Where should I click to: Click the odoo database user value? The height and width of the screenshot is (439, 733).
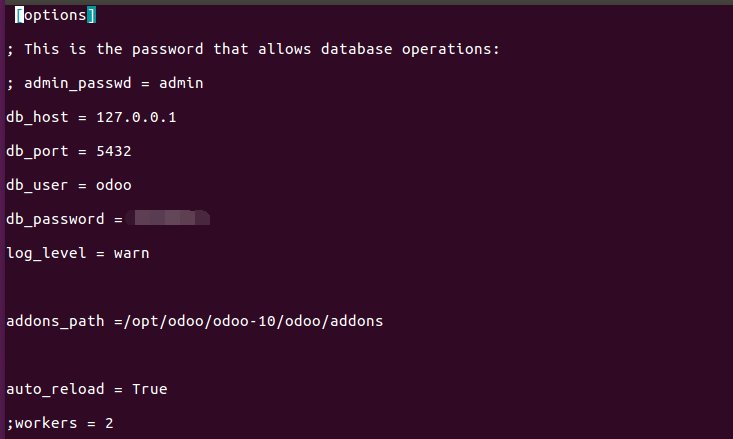tap(114, 185)
